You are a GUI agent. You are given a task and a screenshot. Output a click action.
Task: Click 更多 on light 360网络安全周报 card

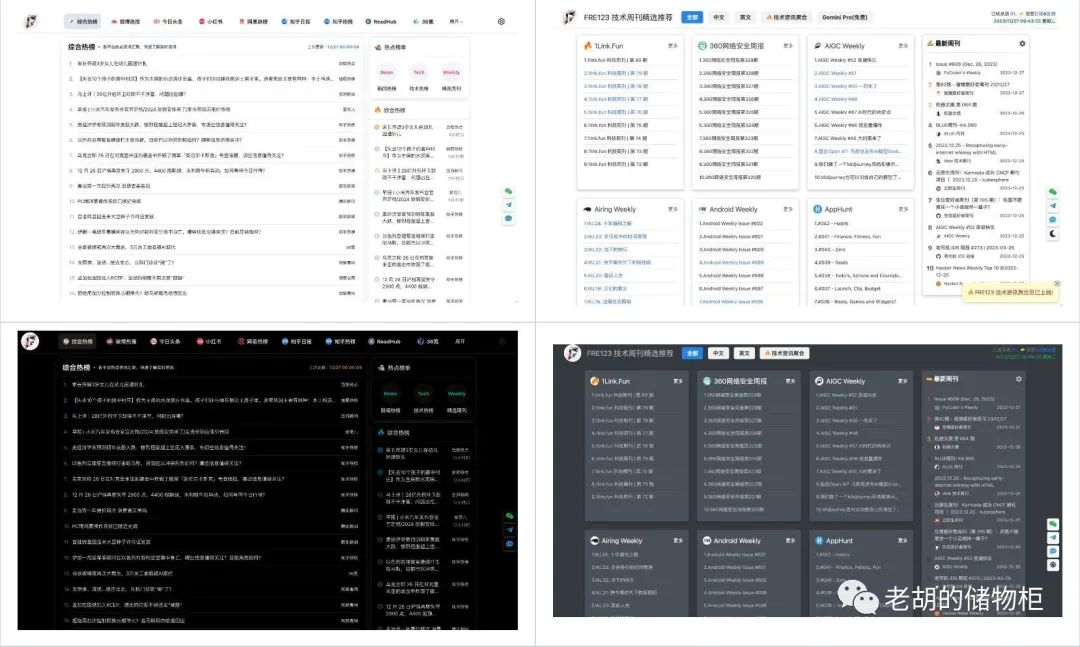tap(788, 45)
